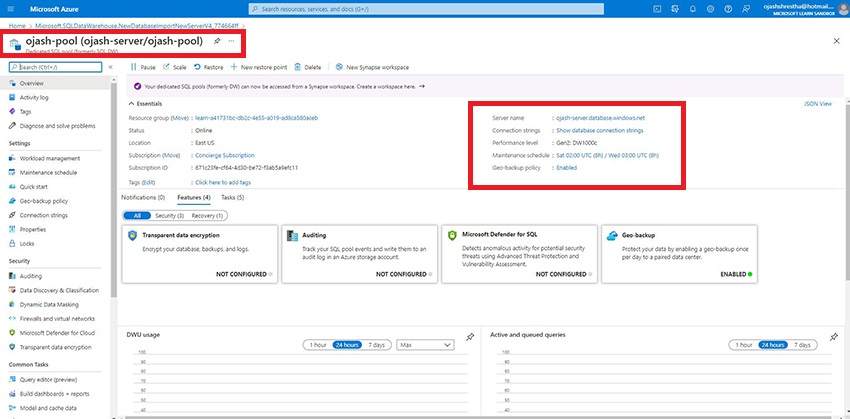Click here to add tags link

tap(223, 183)
